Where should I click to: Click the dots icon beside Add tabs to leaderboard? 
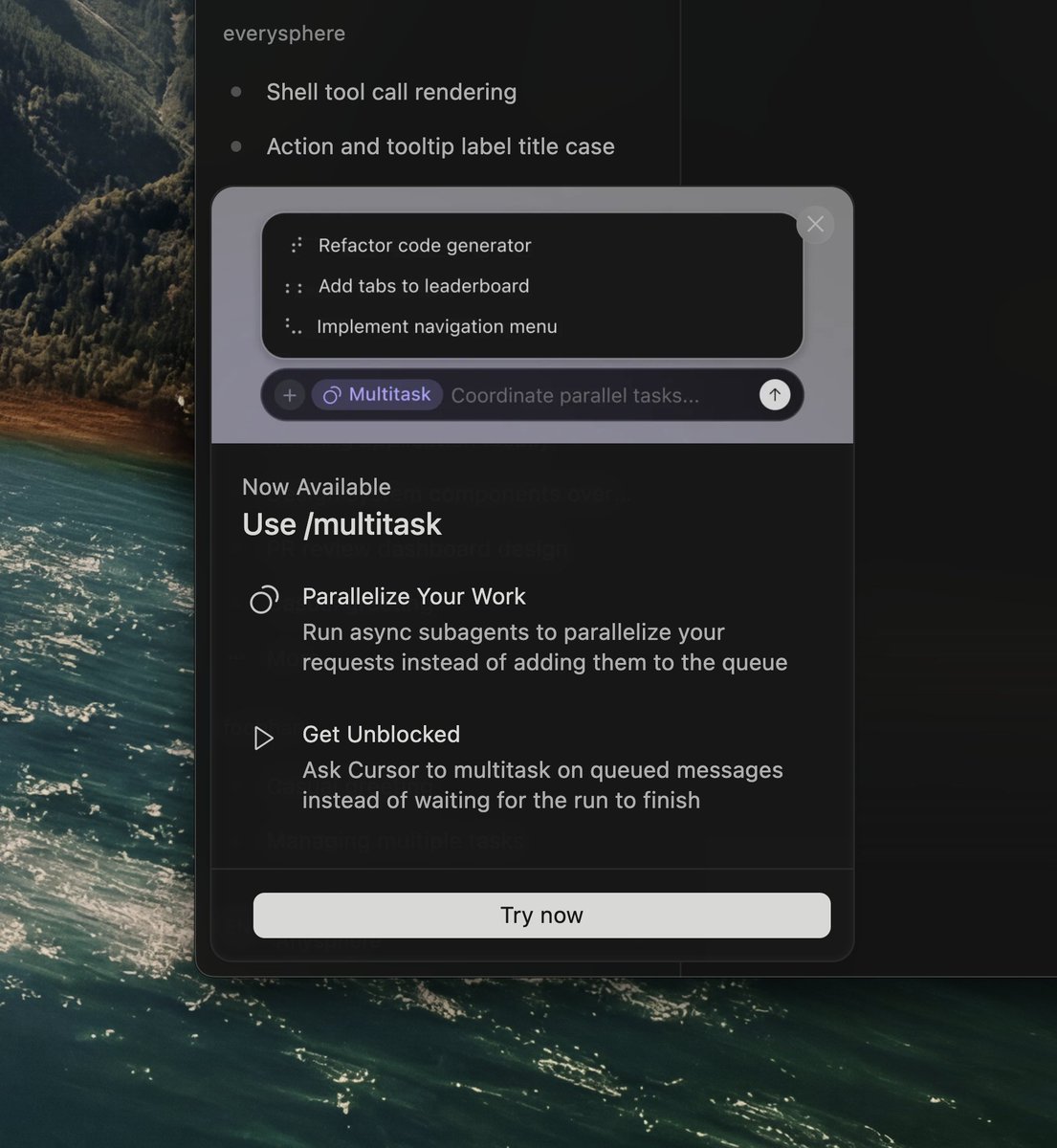tap(294, 287)
